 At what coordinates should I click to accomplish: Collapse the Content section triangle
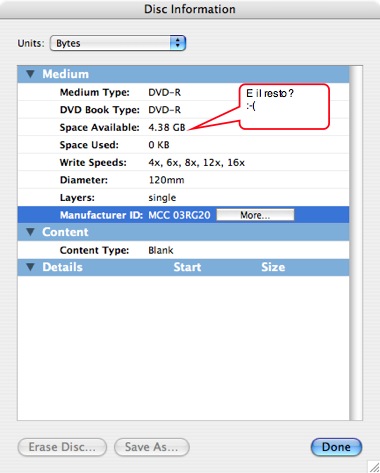pos(30,232)
